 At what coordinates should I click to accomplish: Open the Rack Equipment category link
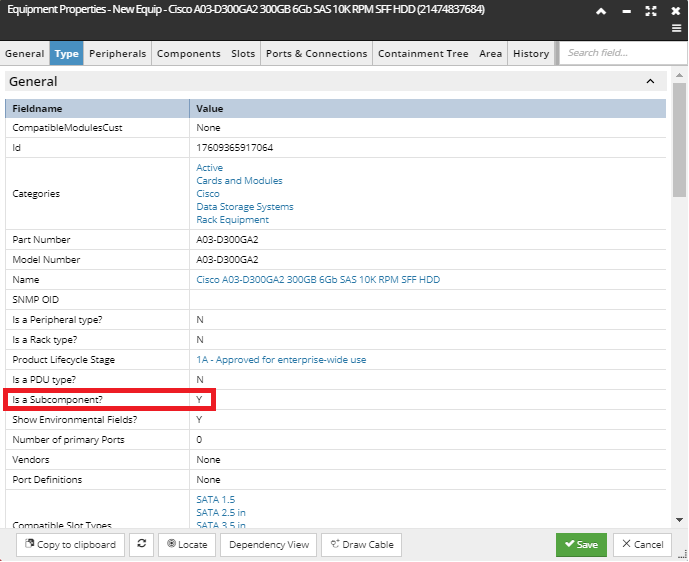tap(232, 220)
